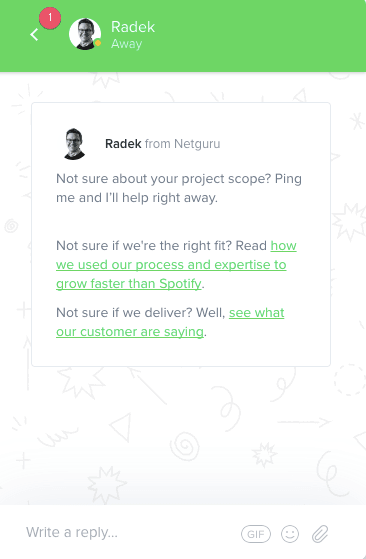Click the yellow away status dot
The width and height of the screenshot is (366, 559).
pyautogui.click(x=97, y=43)
